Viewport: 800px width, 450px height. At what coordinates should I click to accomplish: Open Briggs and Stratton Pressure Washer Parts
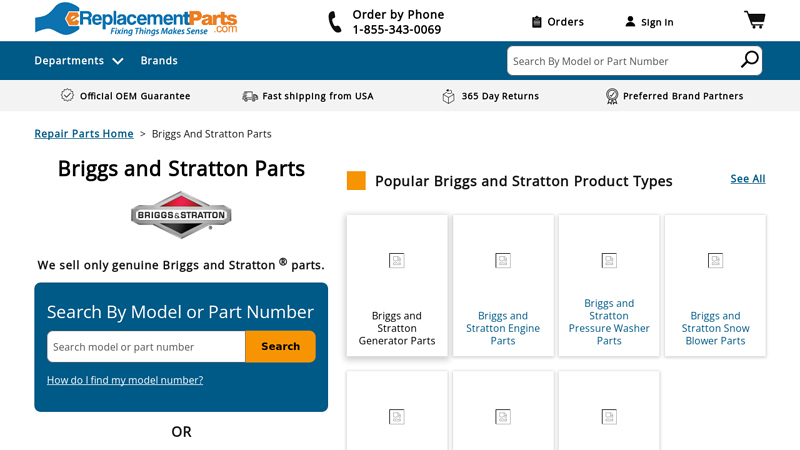pos(609,322)
